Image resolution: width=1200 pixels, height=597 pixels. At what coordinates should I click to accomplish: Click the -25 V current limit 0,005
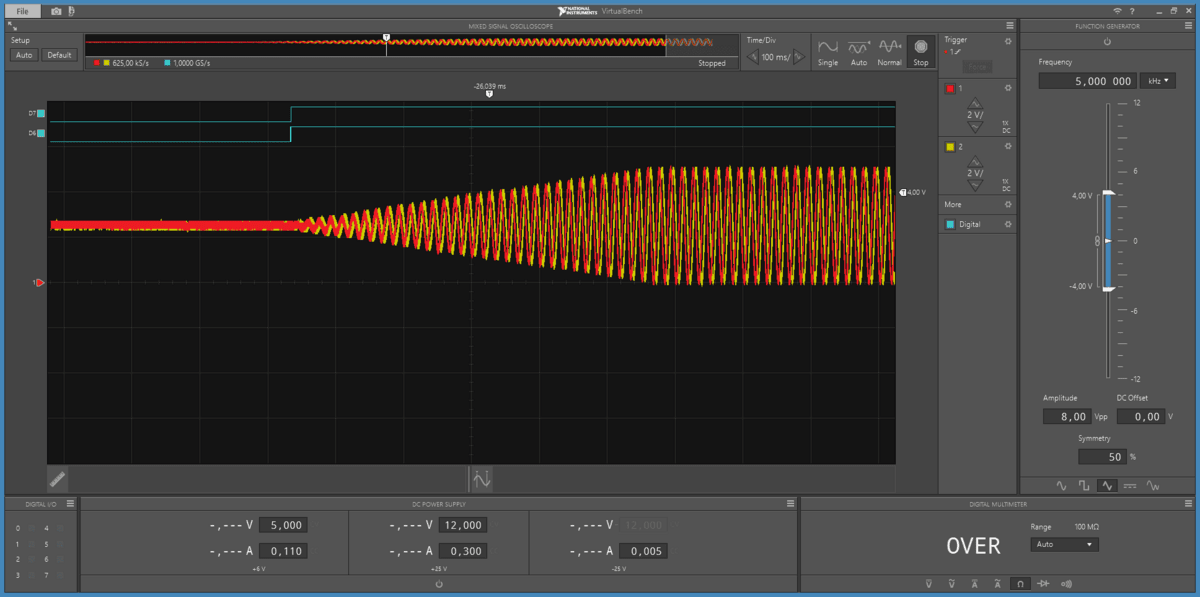click(643, 551)
